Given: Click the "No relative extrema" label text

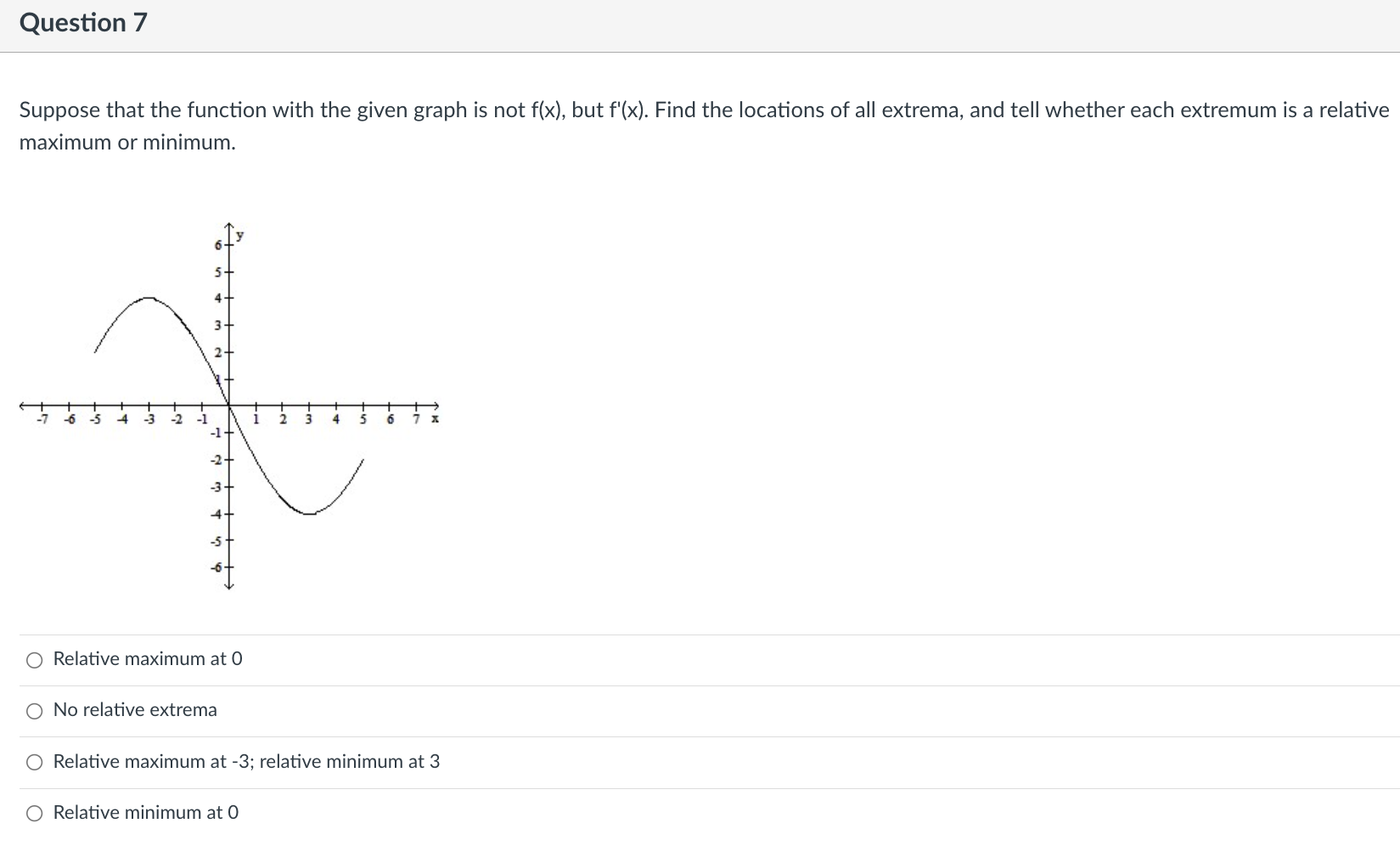Looking at the screenshot, I should pyautogui.click(x=134, y=710).
